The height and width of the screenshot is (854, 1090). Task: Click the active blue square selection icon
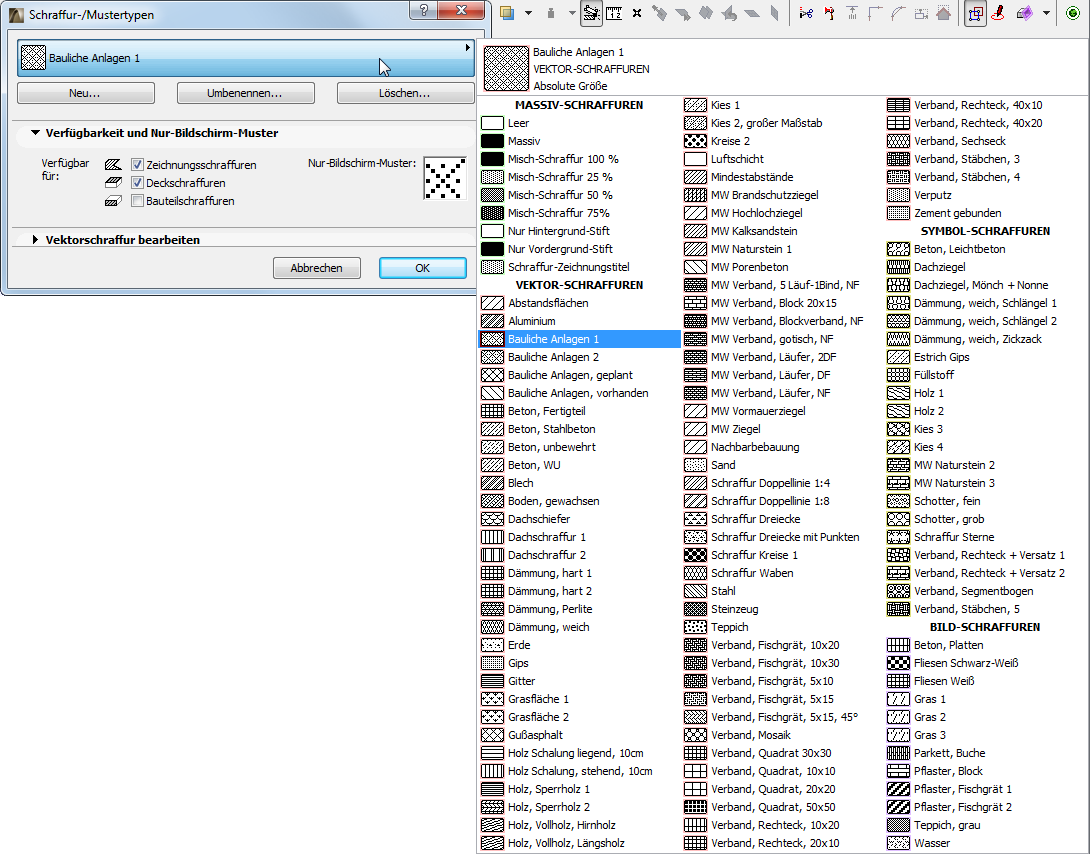(975, 13)
